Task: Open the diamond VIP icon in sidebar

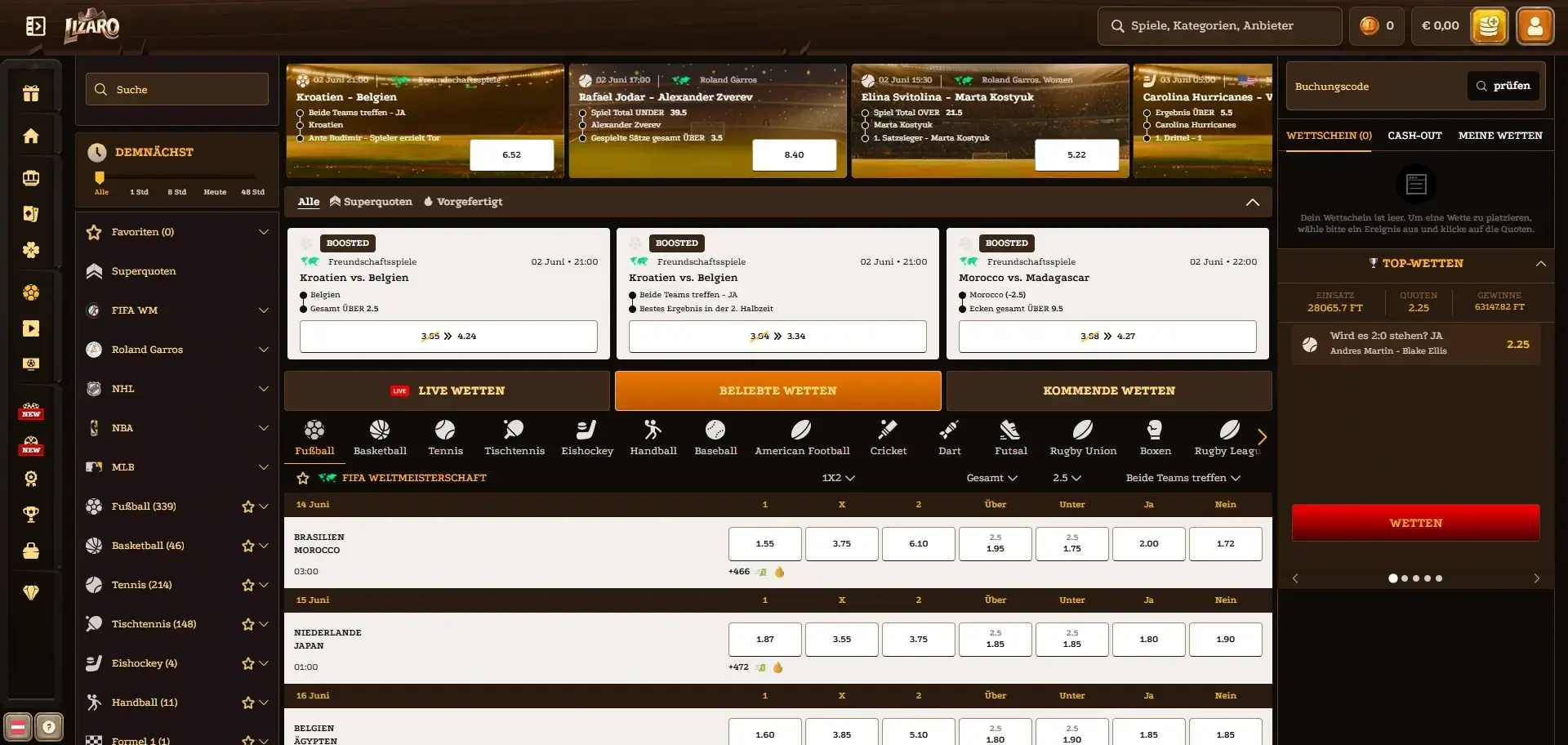Action: point(31,593)
